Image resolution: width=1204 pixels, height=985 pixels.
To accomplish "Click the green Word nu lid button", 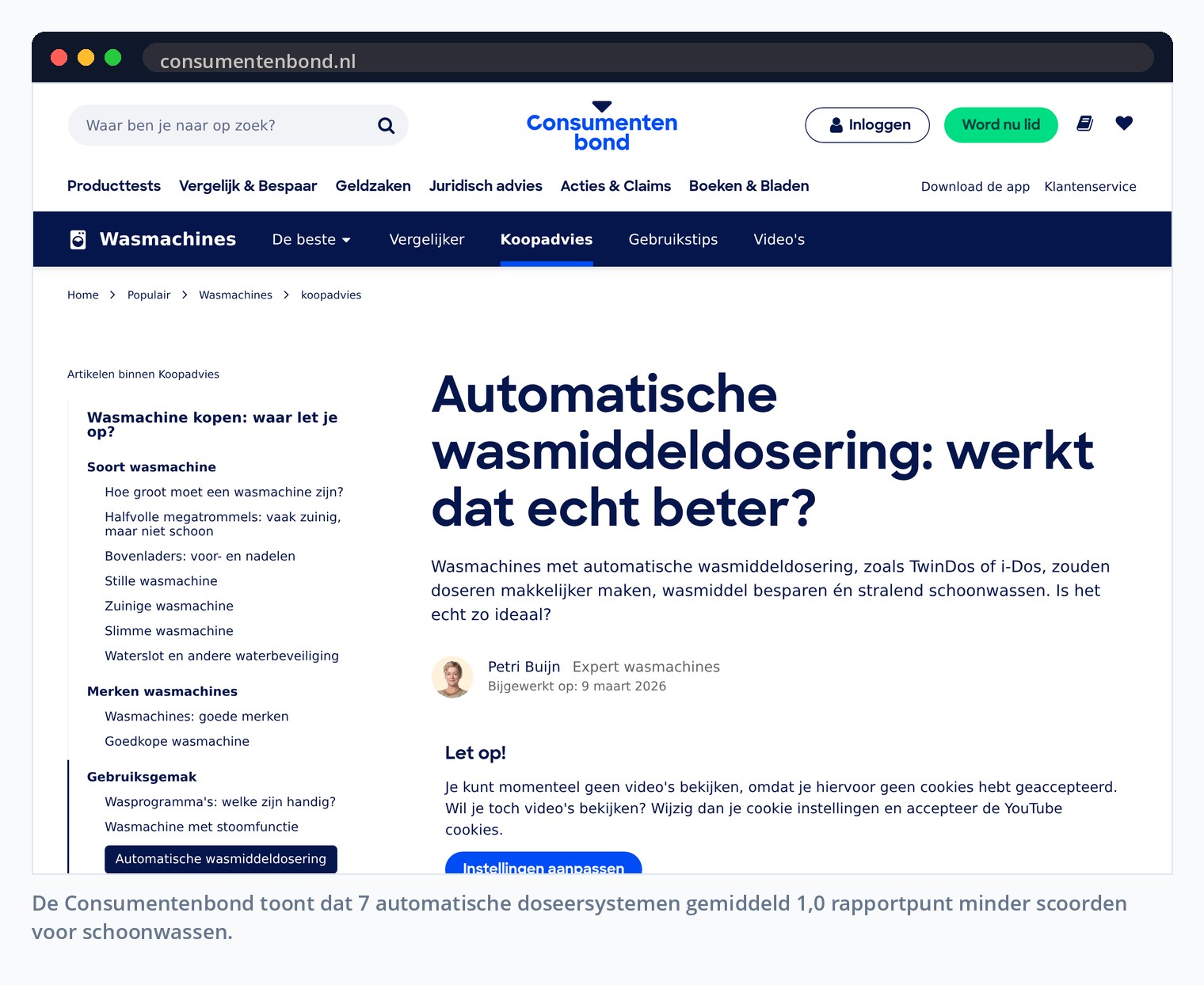I will (1001, 125).
